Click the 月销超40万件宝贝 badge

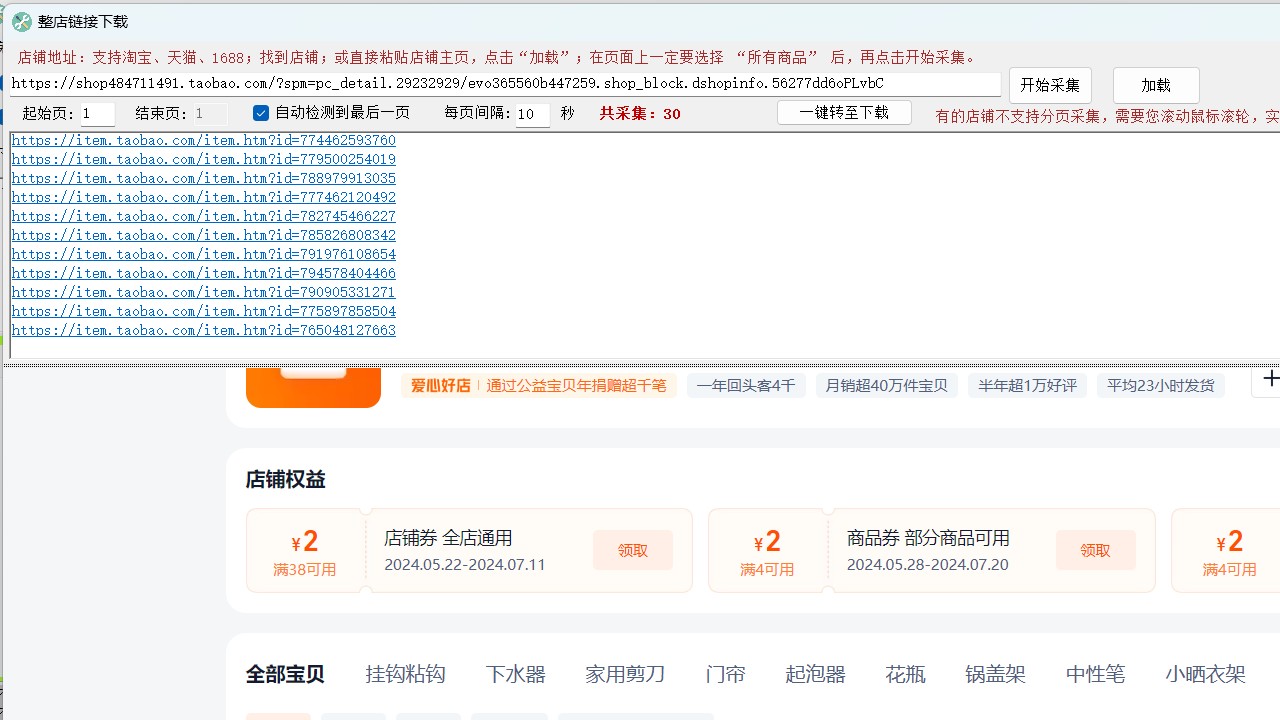[886, 385]
